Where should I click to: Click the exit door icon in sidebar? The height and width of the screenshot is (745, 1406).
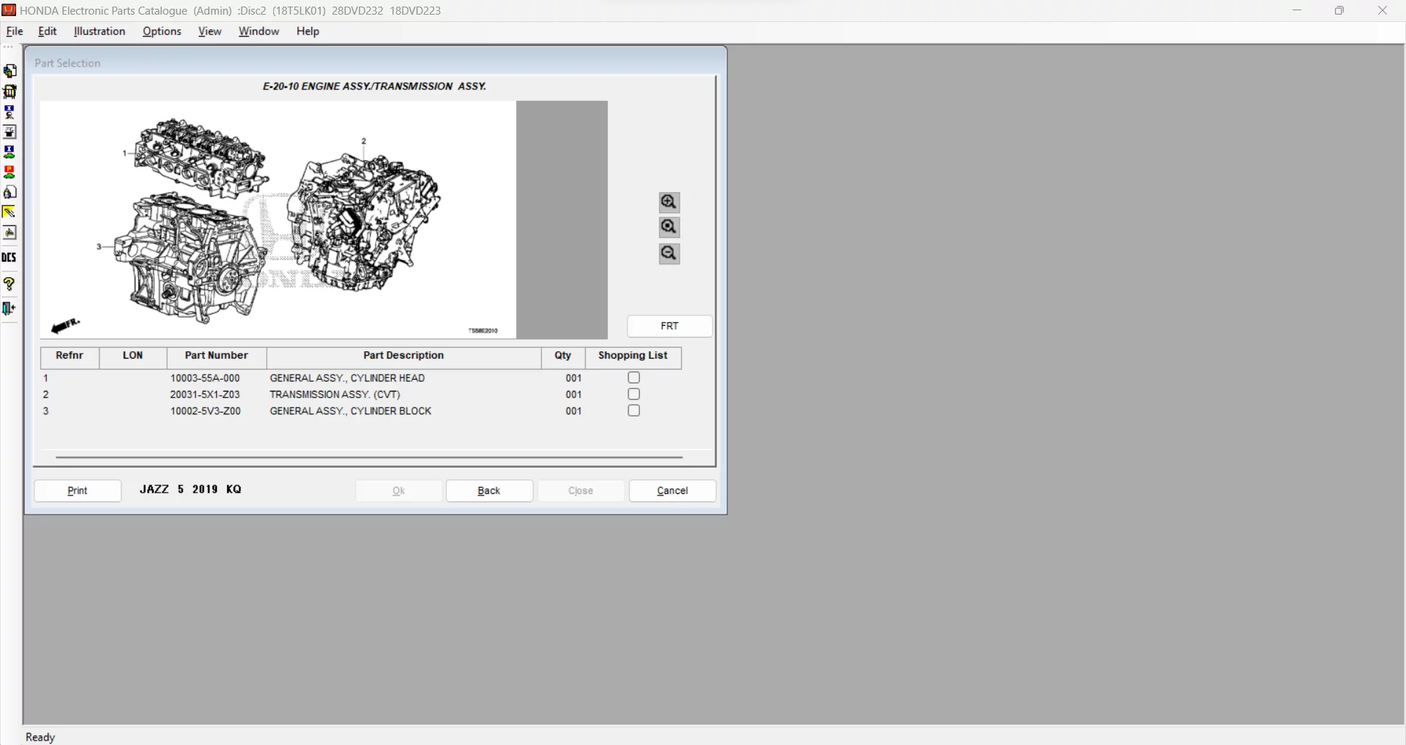point(9,309)
